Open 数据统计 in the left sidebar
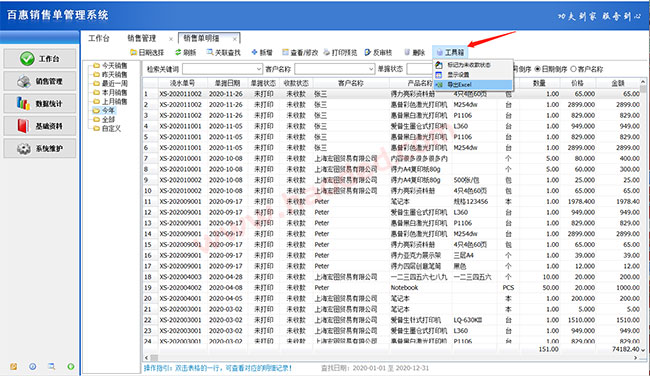 click(x=40, y=104)
